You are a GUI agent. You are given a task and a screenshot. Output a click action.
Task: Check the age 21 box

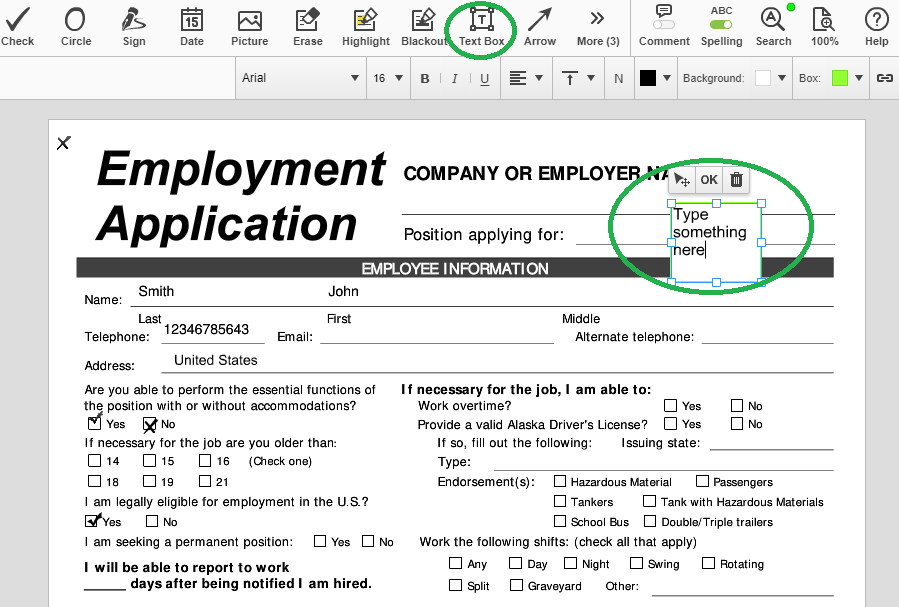pyautogui.click(x=205, y=481)
